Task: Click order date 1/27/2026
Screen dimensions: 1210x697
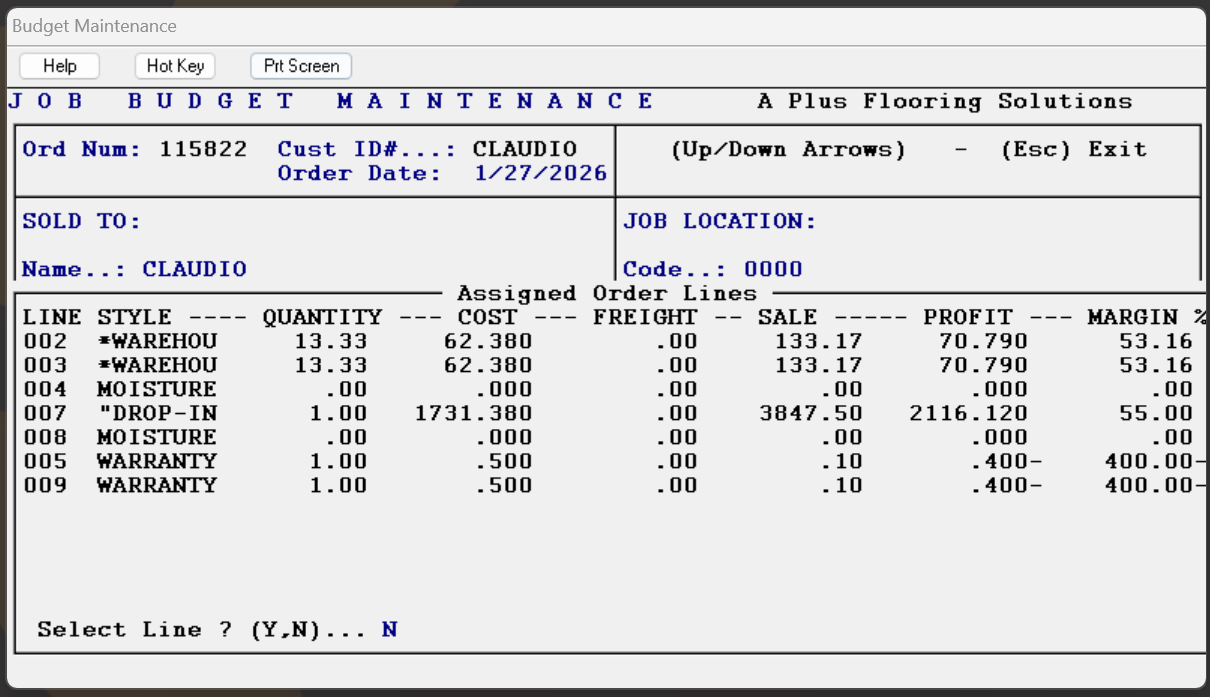Action: coord(541,173)
